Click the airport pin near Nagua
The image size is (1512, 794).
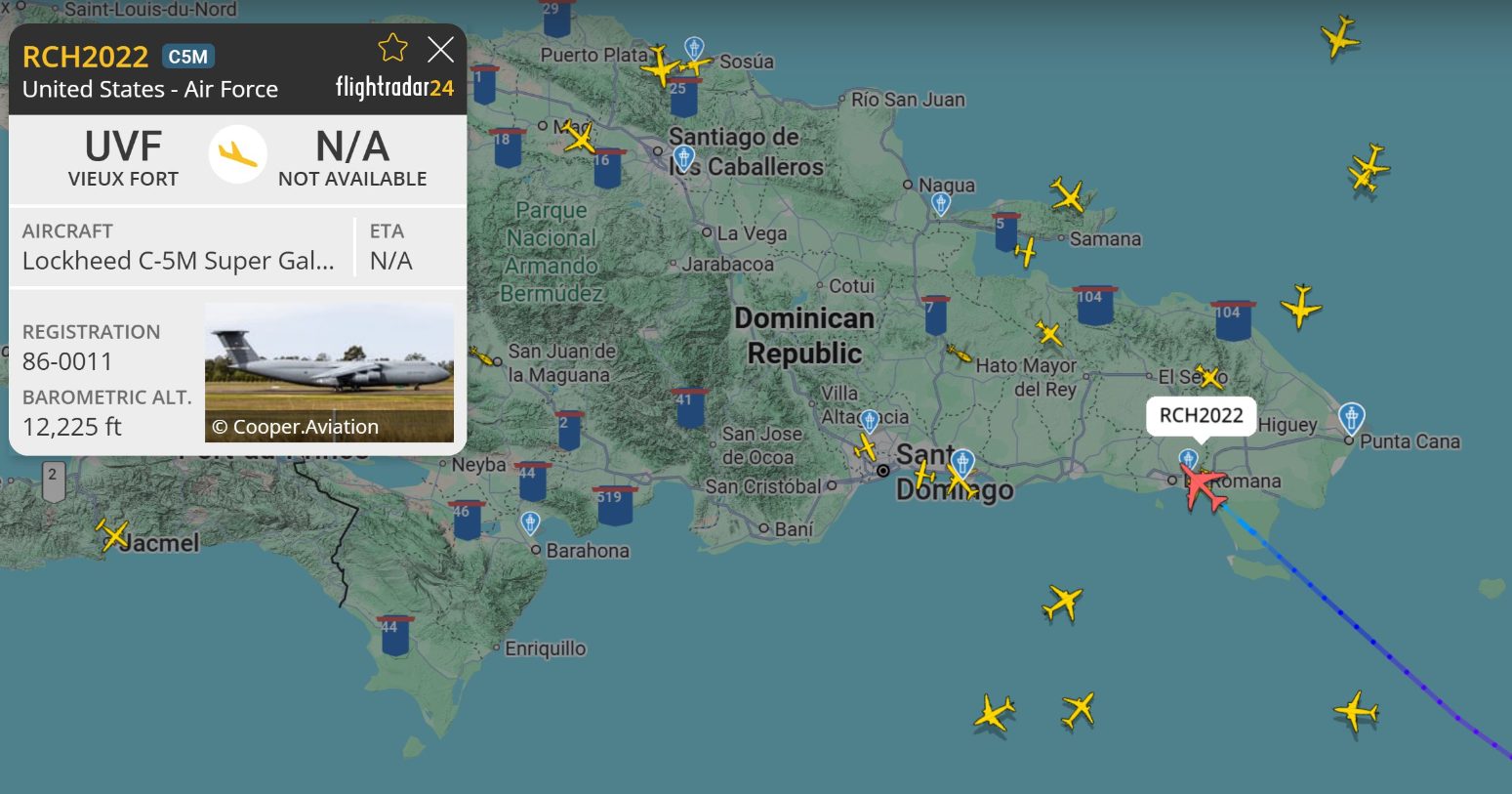pyautogui.click(x=941, y=203)
